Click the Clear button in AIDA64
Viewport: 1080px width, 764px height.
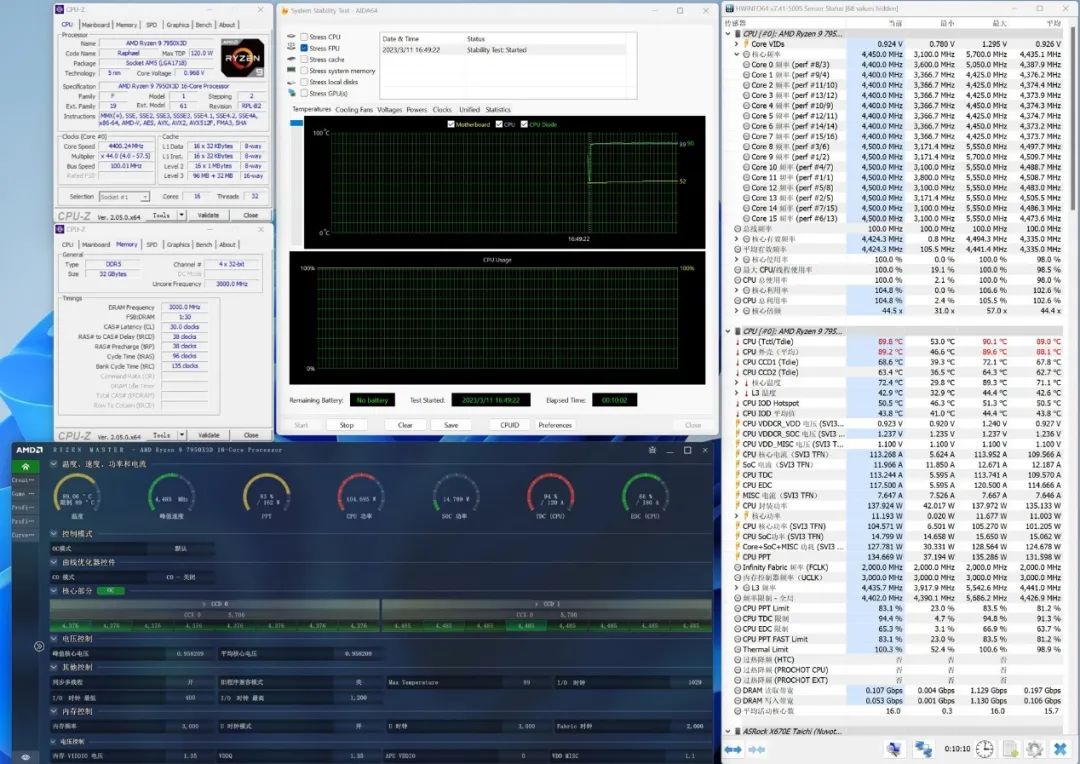click(405, 425)
